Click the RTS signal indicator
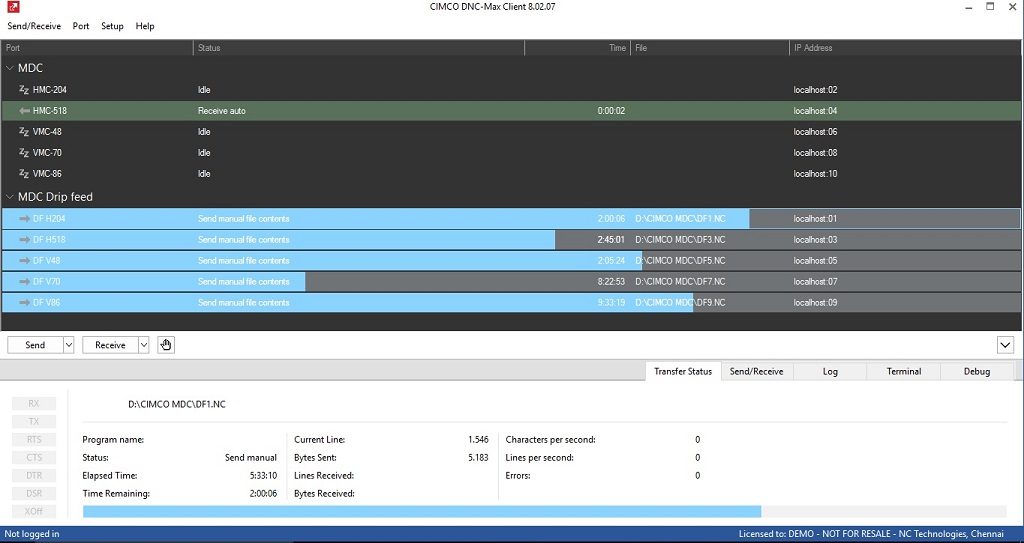Screen dimensions: 1024x543 (x=34, y=440)
